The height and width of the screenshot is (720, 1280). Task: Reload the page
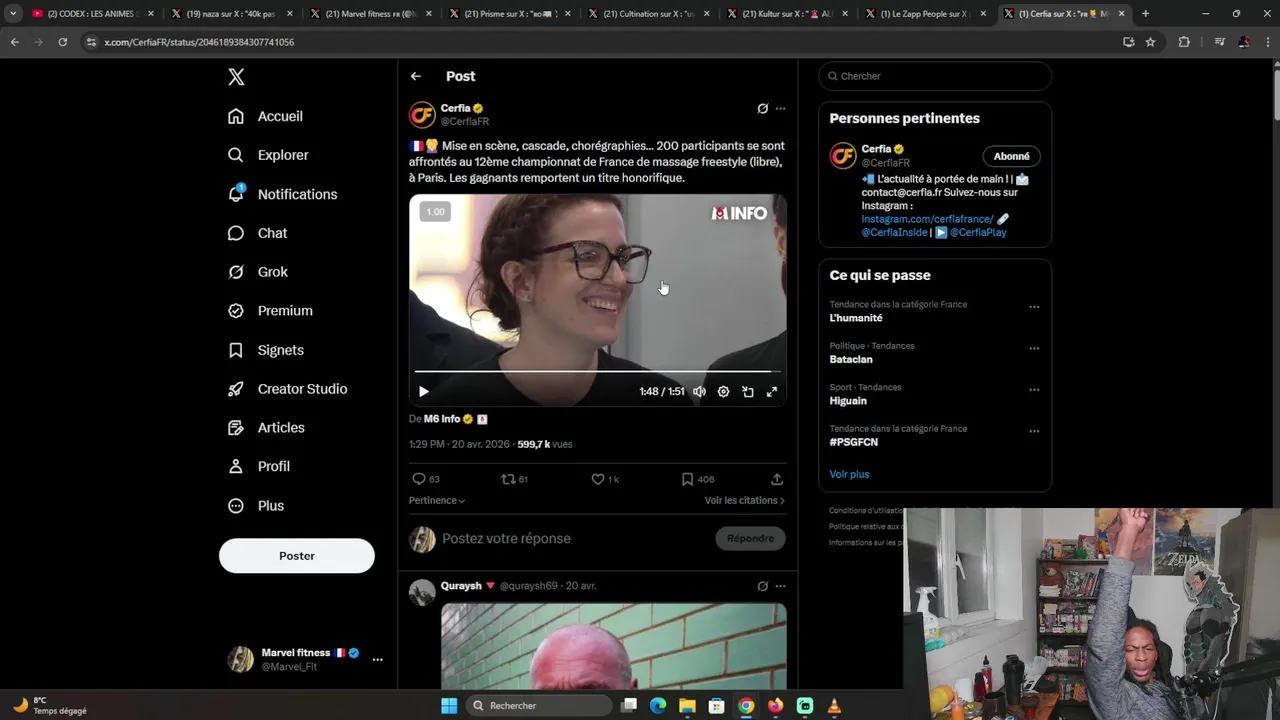coord(62,42)
